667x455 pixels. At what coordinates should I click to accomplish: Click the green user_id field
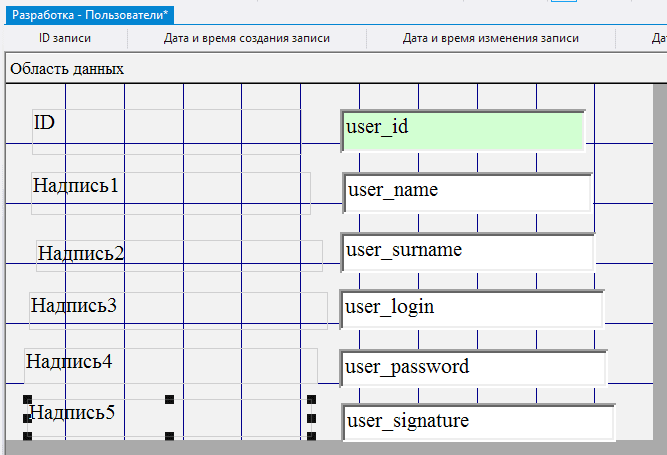[x=463, y=130]
